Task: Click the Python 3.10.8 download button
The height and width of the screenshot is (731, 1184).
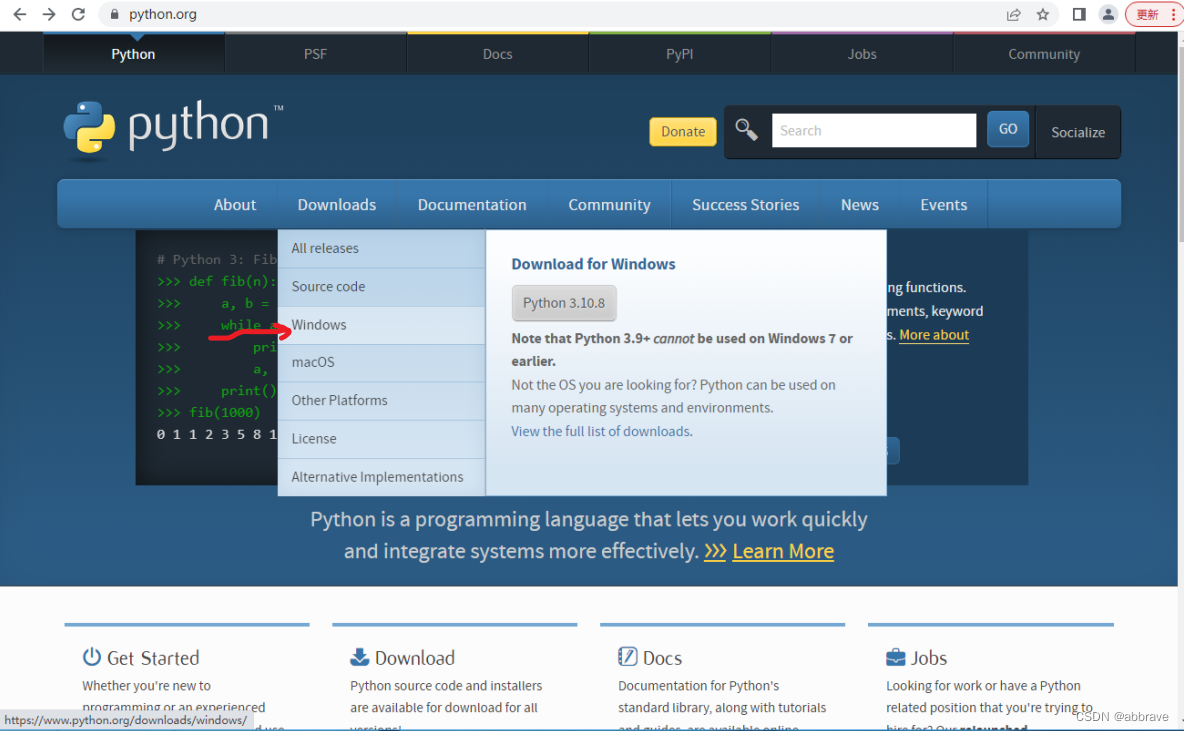Action: pyautogui.click(x=564, y=303)
